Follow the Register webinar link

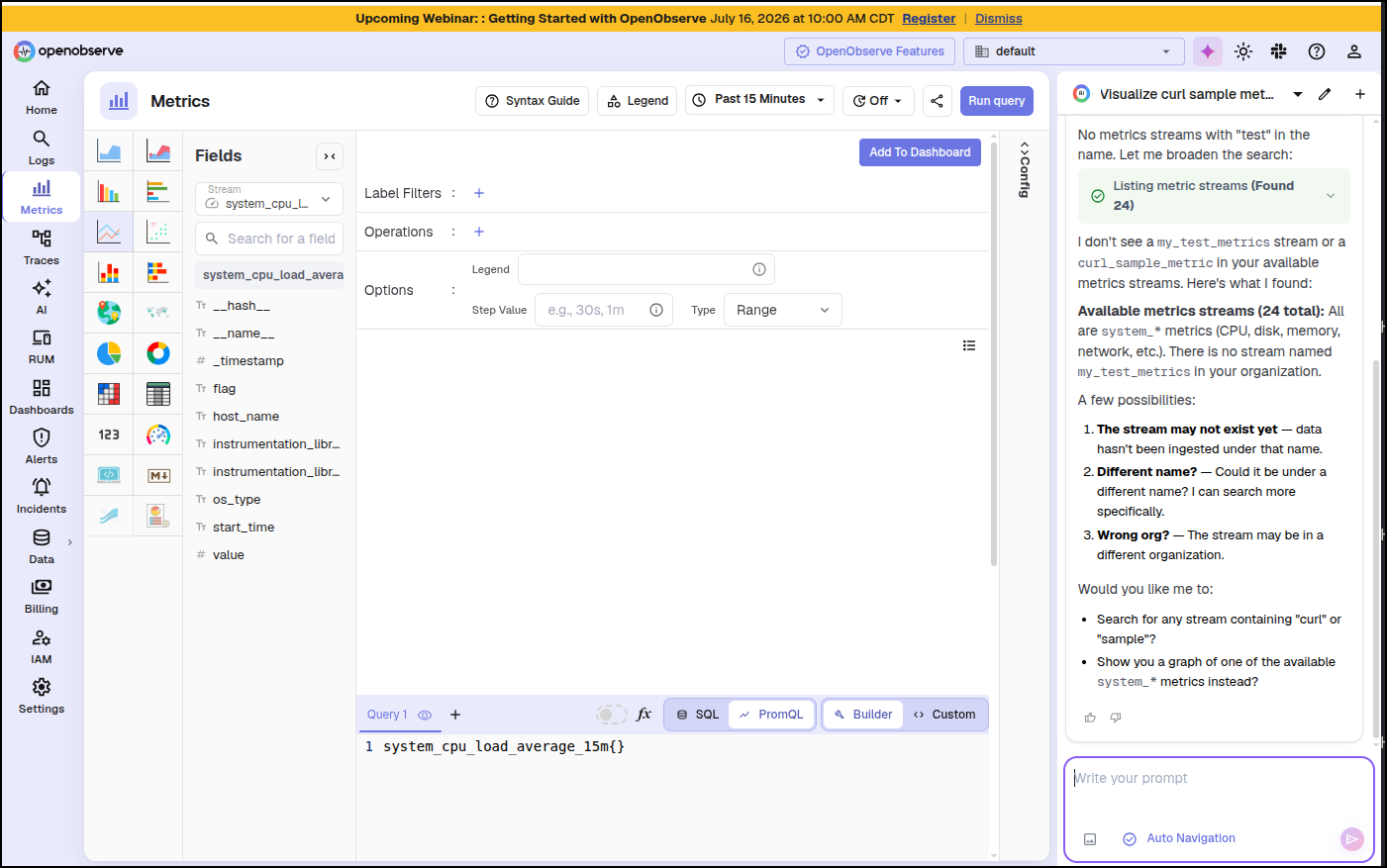(929, 18)
